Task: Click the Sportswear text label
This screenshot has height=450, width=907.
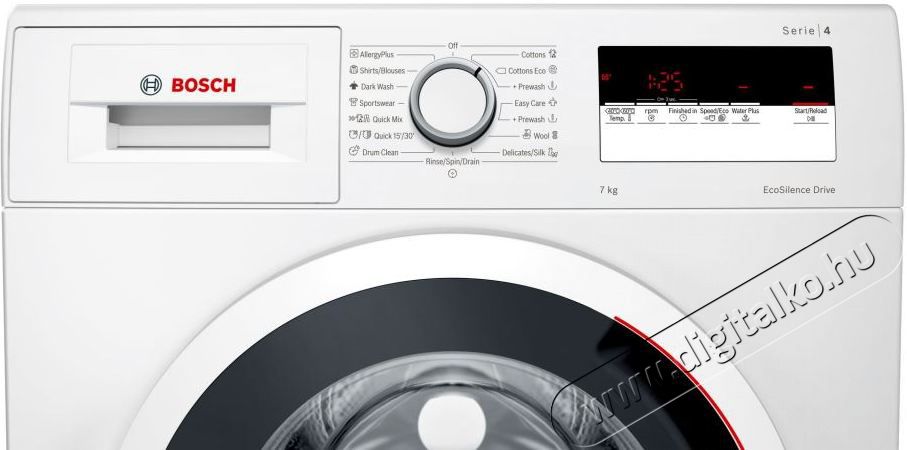Action: click(377, 103)
